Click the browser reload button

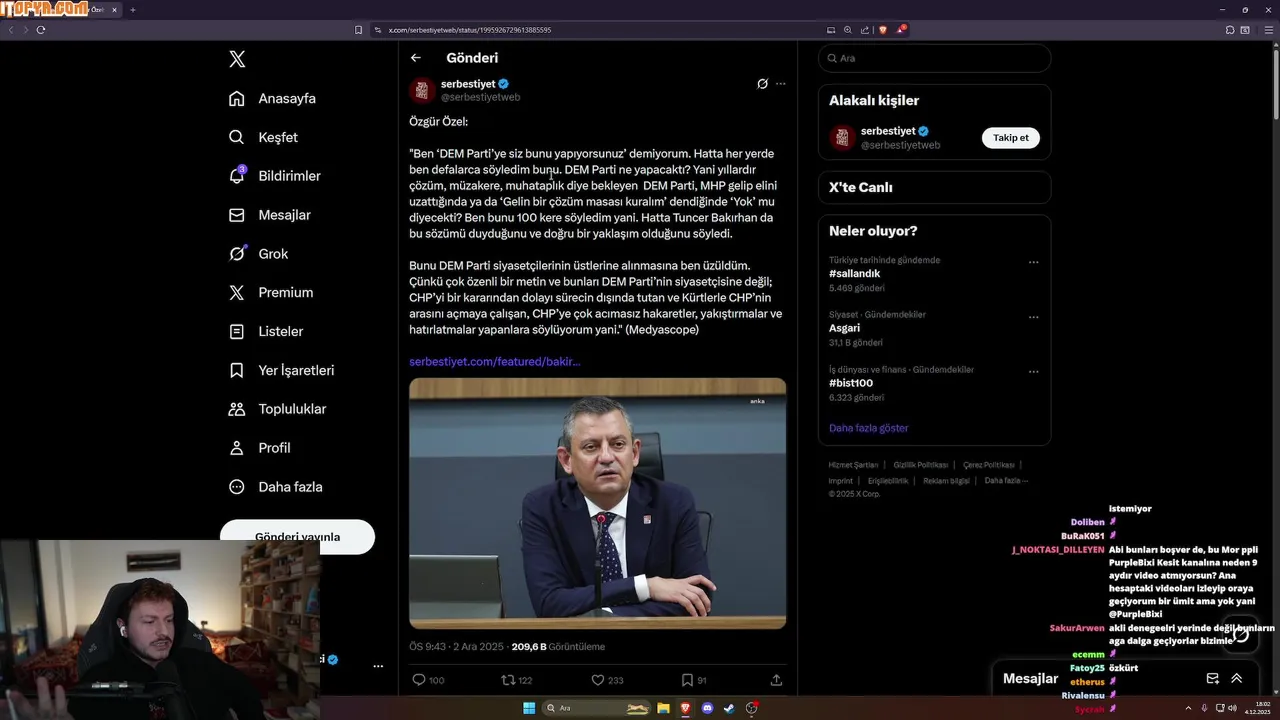click(41, 30)
